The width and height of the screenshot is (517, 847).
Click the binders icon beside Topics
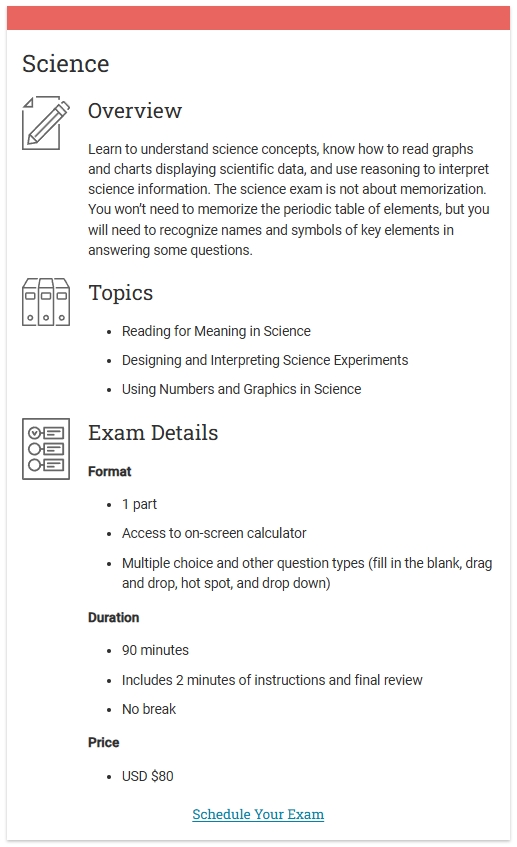(x=46, y=302)
